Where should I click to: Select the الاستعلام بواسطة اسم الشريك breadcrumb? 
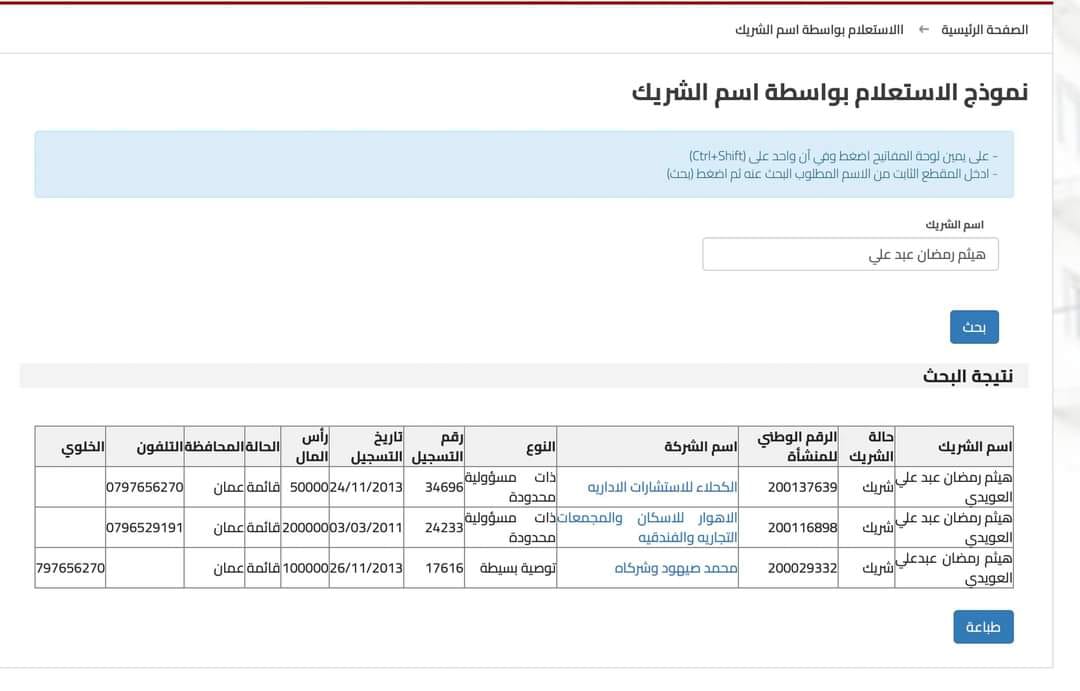click(819, 29)
